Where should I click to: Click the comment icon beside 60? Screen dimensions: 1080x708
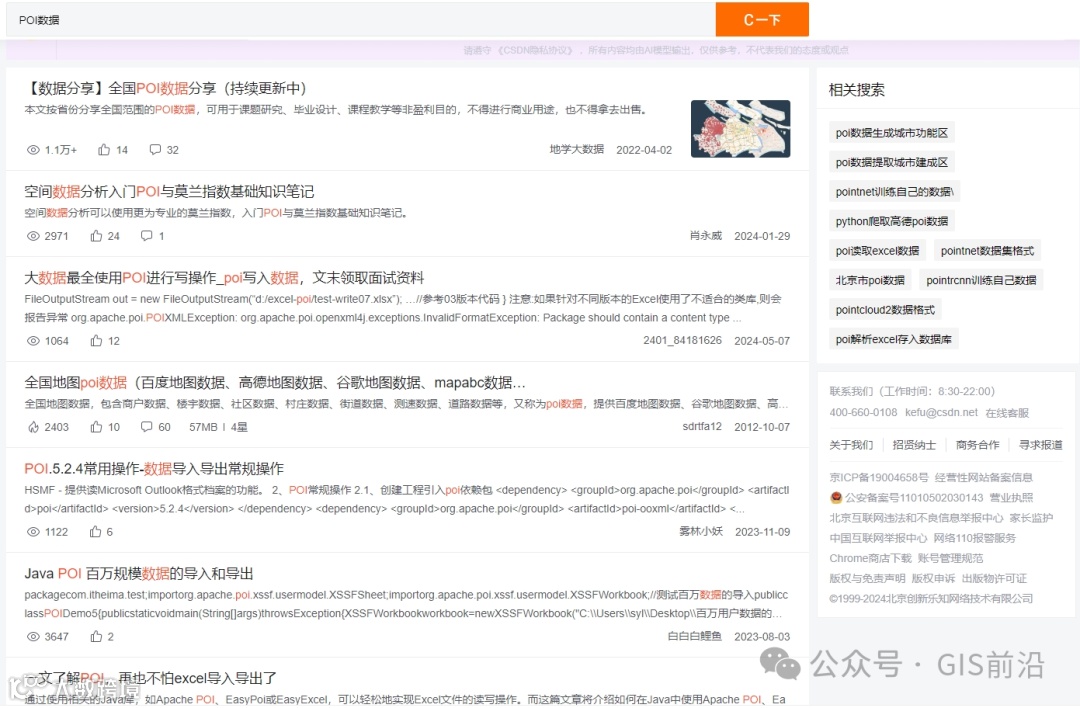click(146, 427)
